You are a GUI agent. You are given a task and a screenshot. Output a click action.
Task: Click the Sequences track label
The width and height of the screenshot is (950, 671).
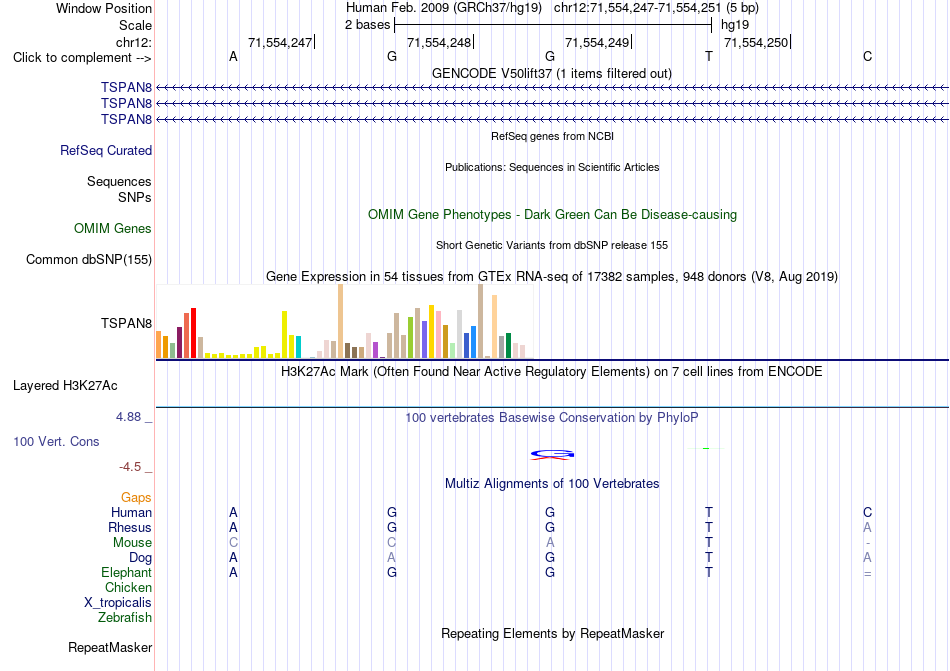tap(119, 181)
